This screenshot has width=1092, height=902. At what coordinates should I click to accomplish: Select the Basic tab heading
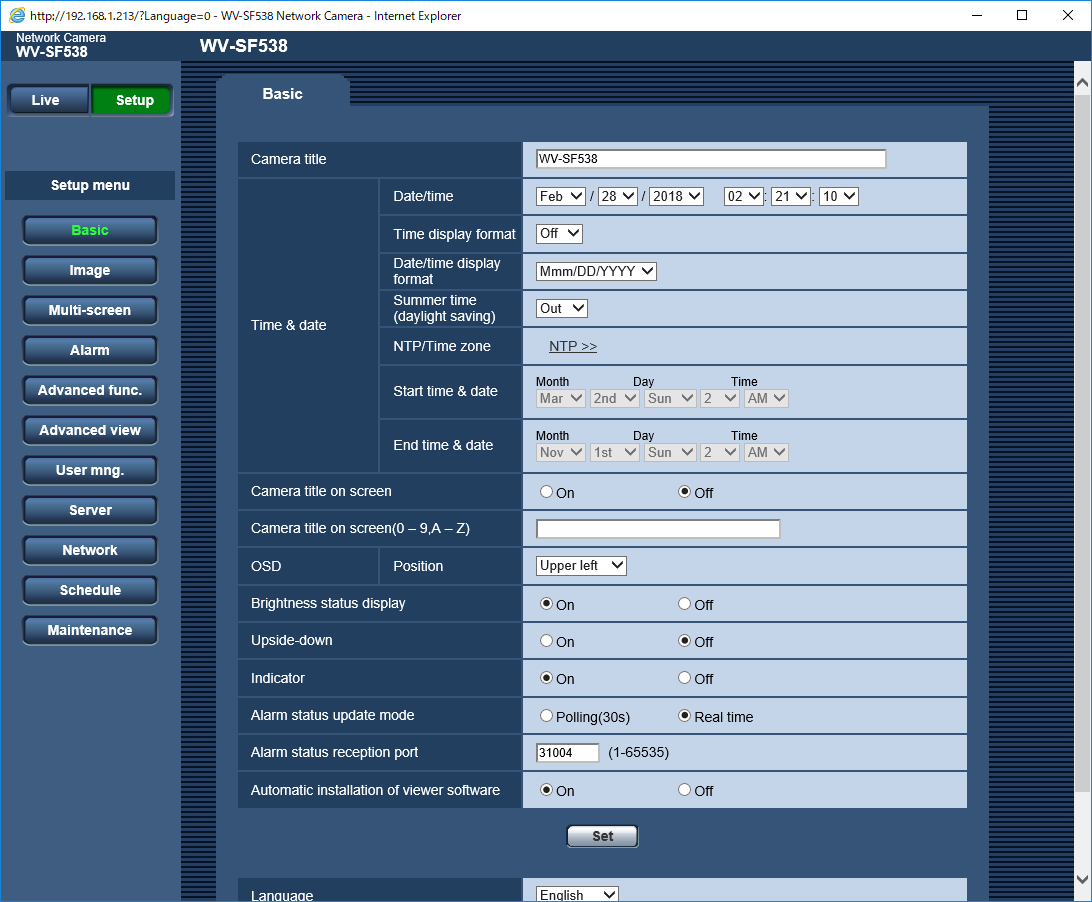(x=282, y=94)
